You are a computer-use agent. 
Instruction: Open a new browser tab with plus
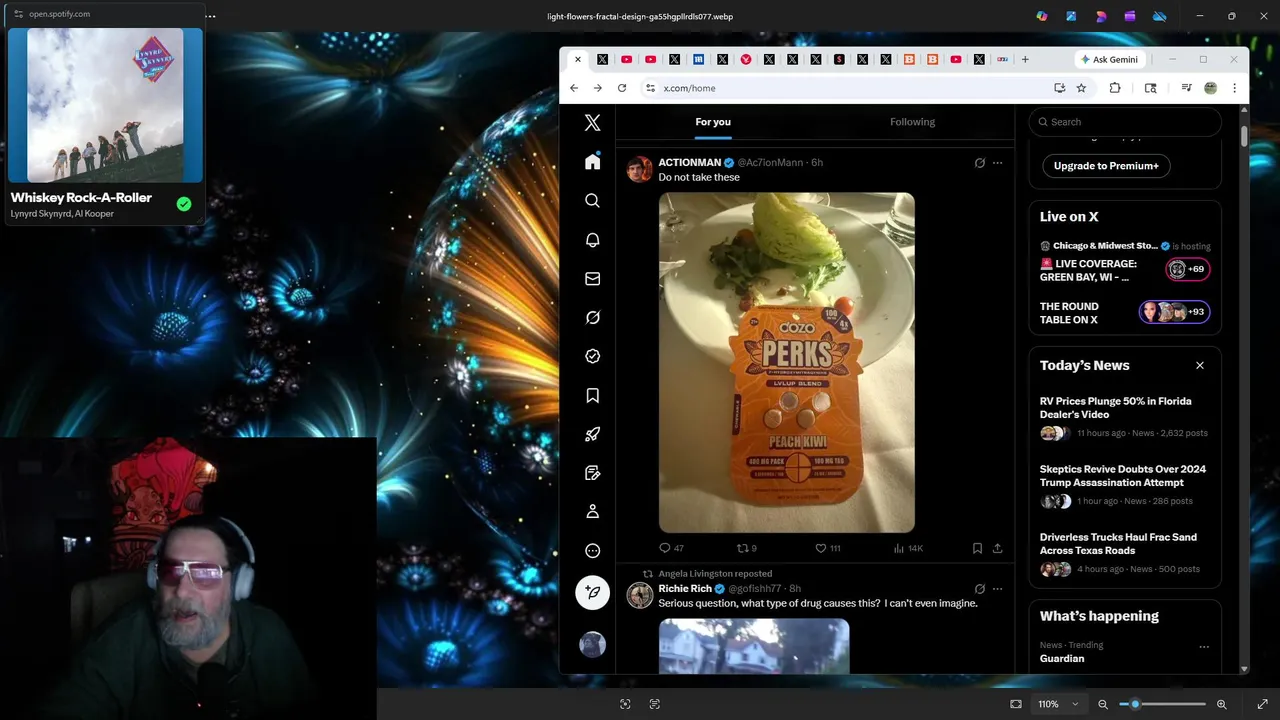pos(1025,59)
